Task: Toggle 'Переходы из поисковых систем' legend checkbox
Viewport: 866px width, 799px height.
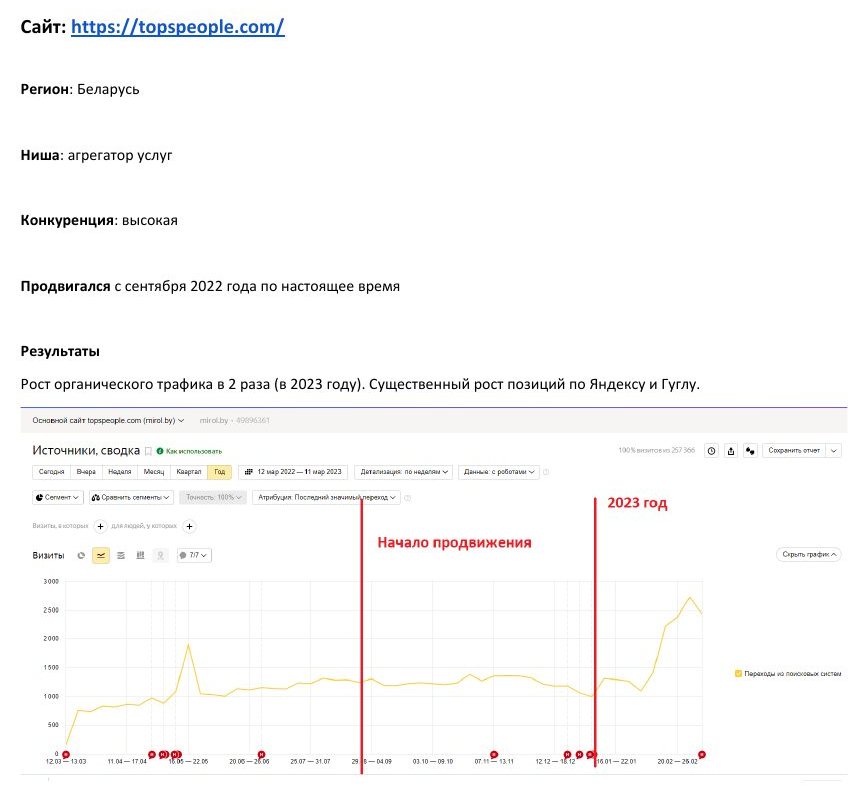Action: [738, 674]
